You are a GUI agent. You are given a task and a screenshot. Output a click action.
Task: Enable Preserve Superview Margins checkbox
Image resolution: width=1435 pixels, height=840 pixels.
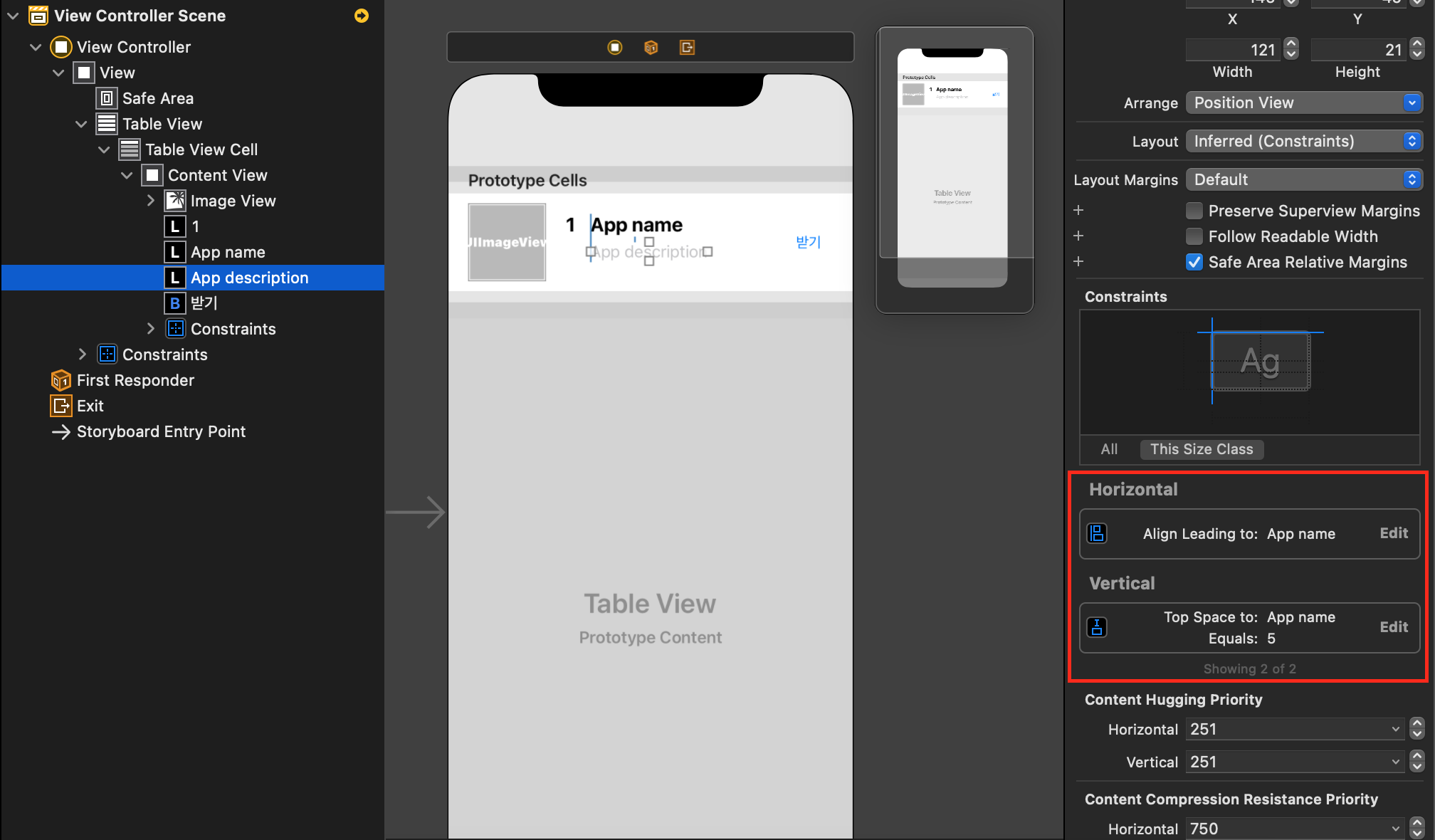[1194, 211]
